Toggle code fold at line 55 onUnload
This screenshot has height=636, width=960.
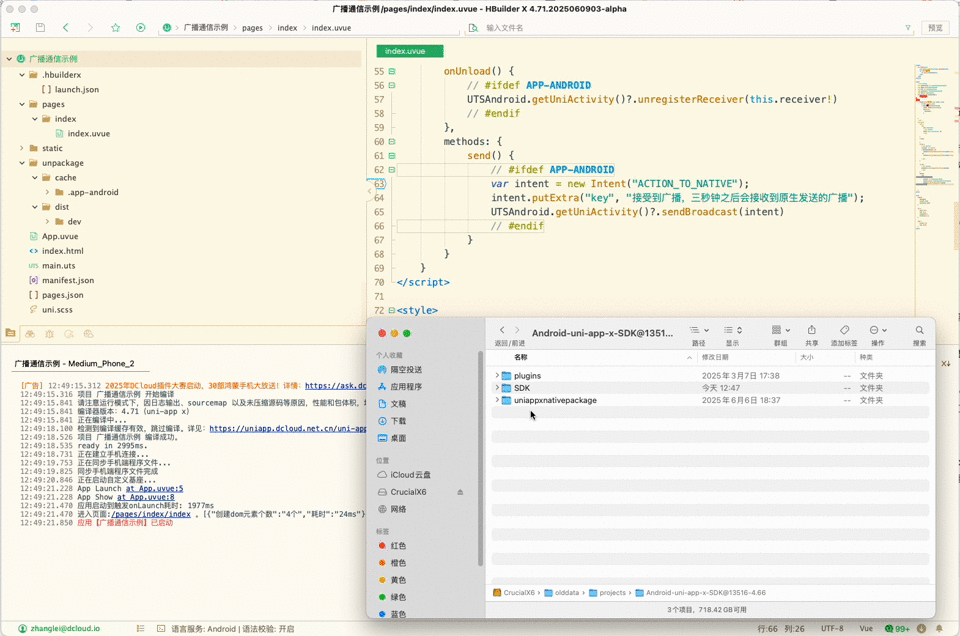(x=392, y=71)
